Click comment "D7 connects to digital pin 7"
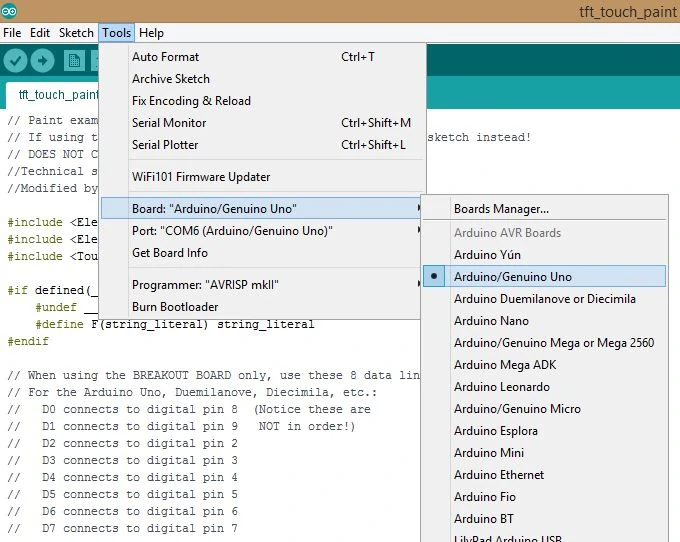680x542 pixels. click(140, 529)
